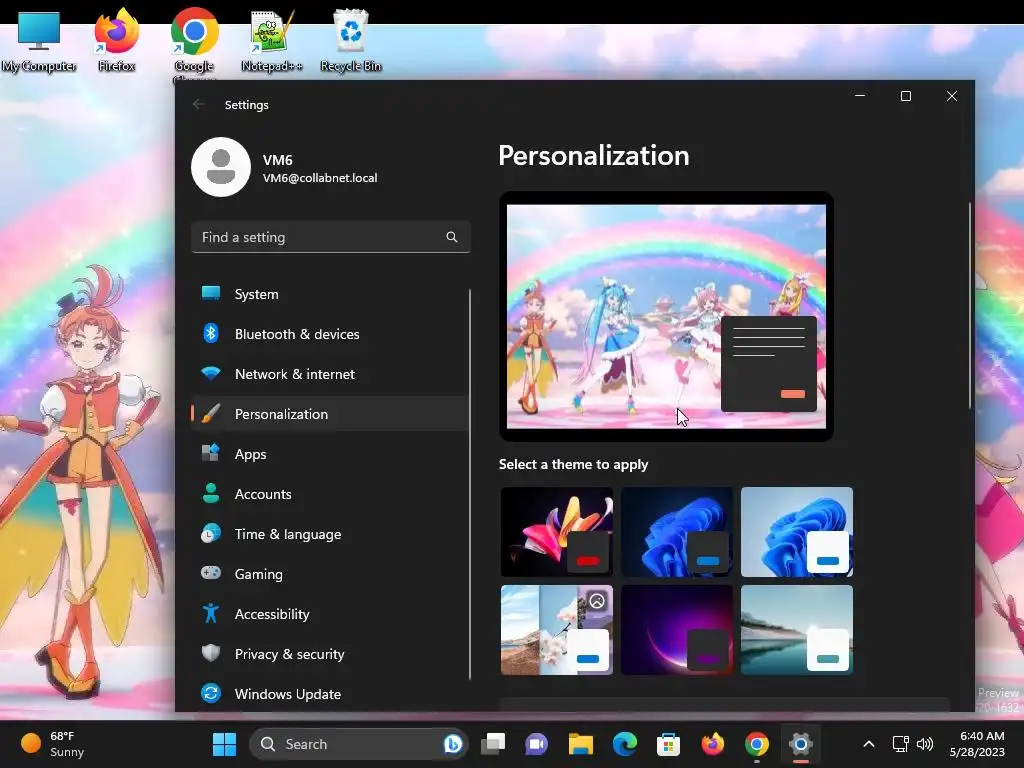Apply the purple glow dark theme
This screenshot has width=1024, height=768.
[677, 630]
